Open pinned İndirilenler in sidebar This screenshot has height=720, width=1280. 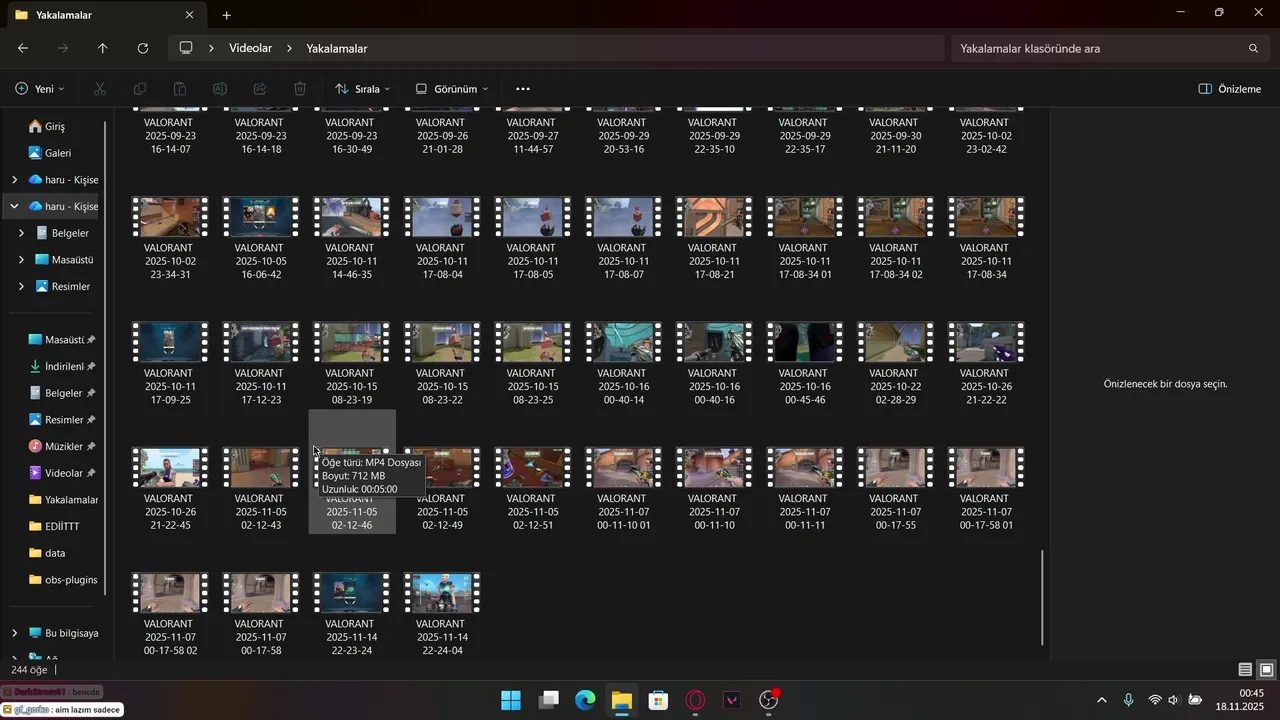[x=62, y=366]
